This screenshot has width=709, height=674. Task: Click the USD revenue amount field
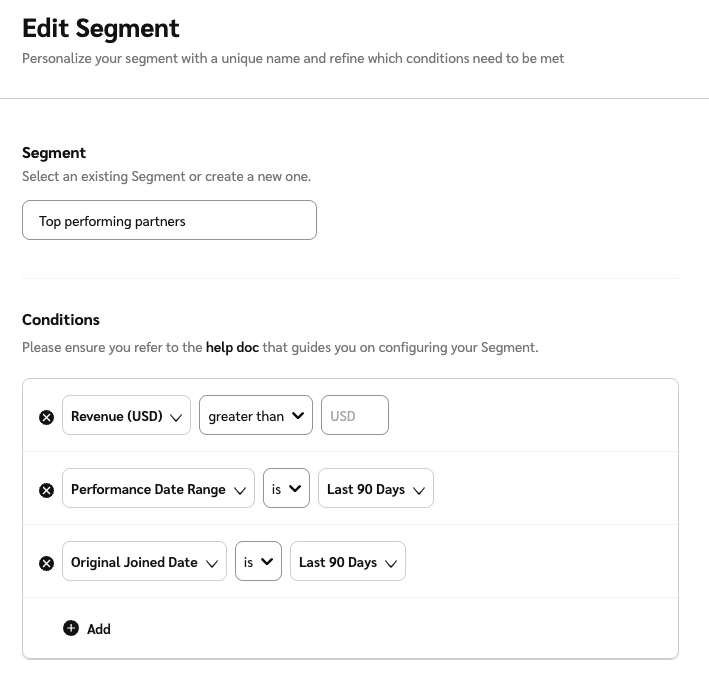coord(354,416)
